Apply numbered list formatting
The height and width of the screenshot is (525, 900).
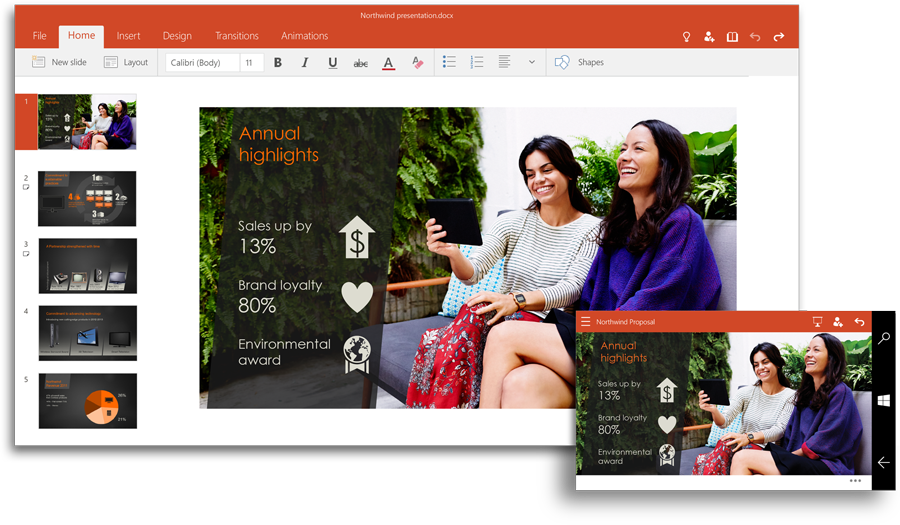coord(477,62)
